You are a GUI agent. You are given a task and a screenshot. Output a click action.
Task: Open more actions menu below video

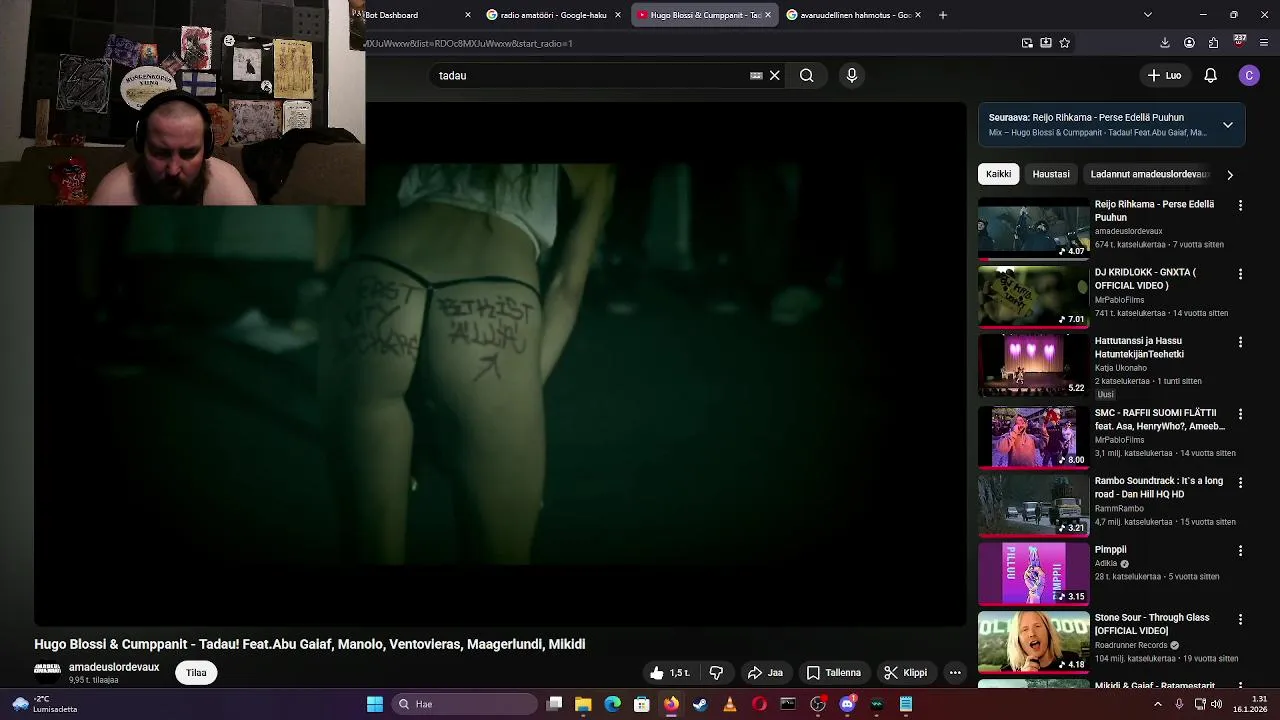pos(955,673)
